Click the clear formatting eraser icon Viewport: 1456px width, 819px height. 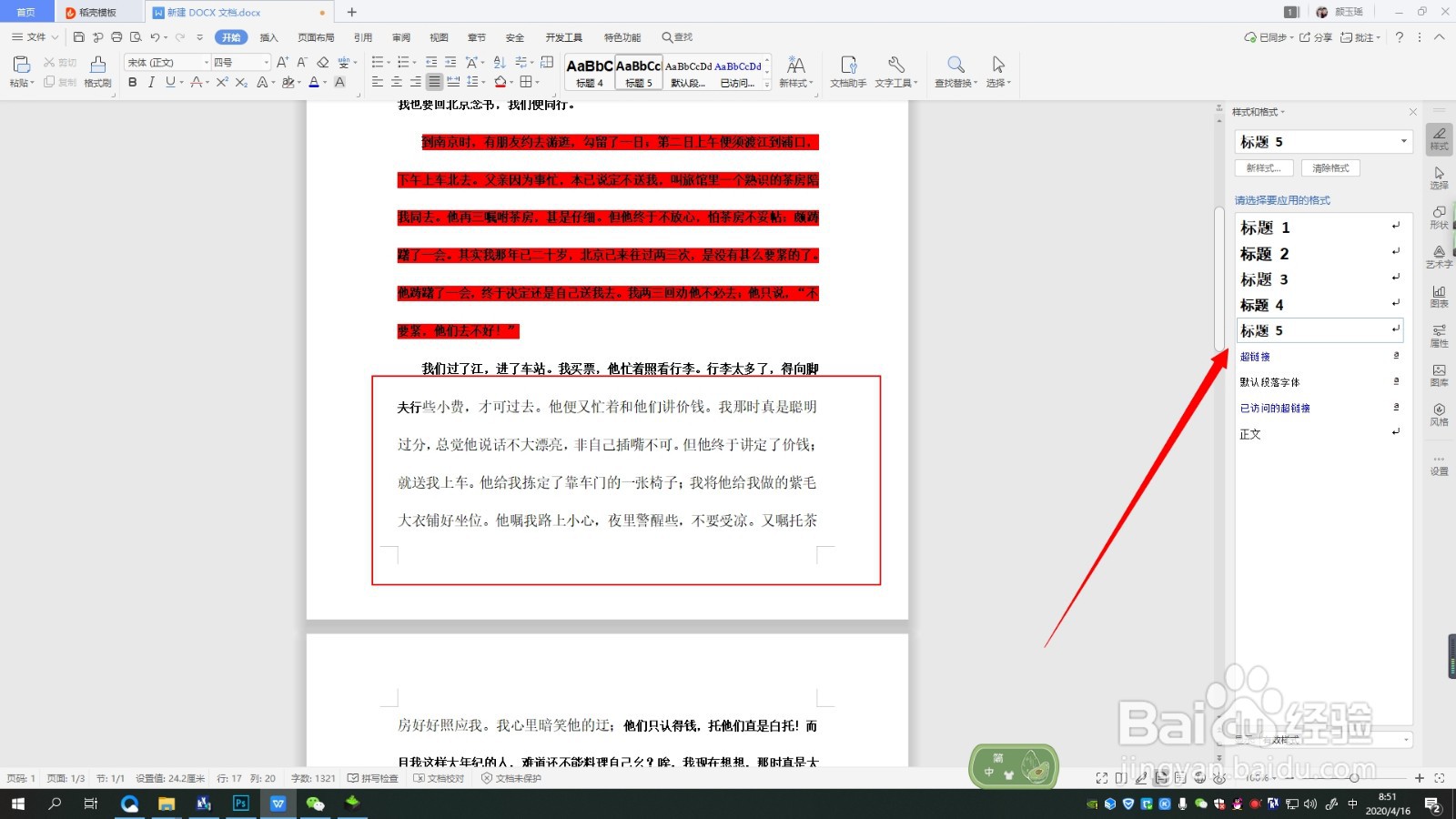point(323,62)
